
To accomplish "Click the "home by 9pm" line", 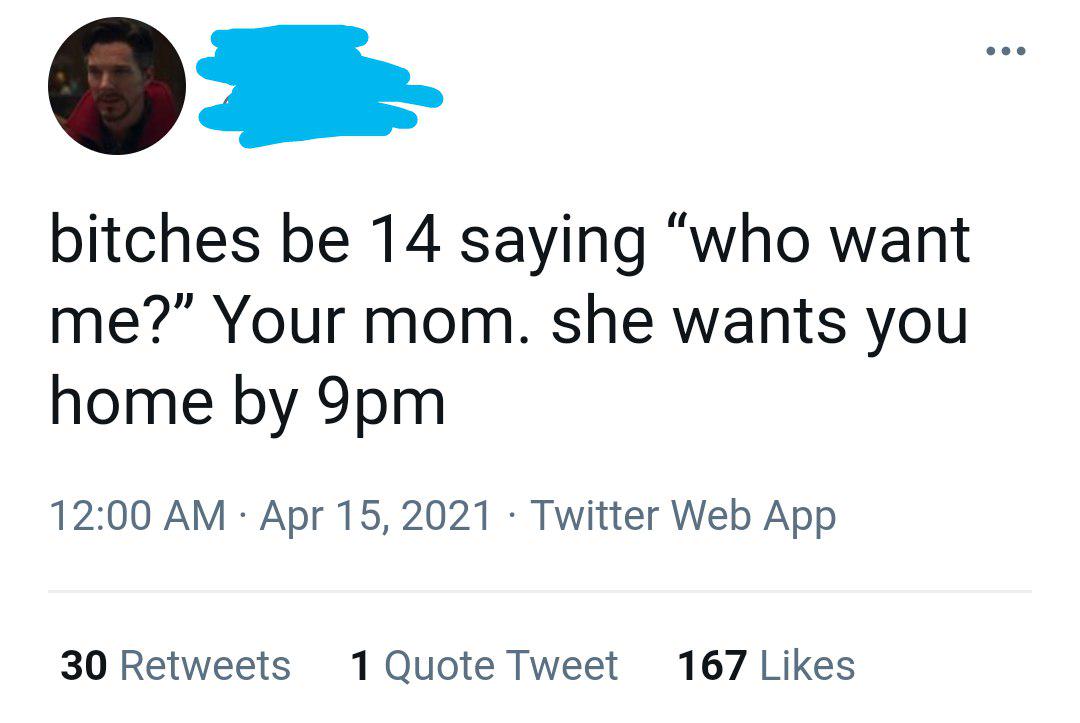I will click(x=248, y=404).
